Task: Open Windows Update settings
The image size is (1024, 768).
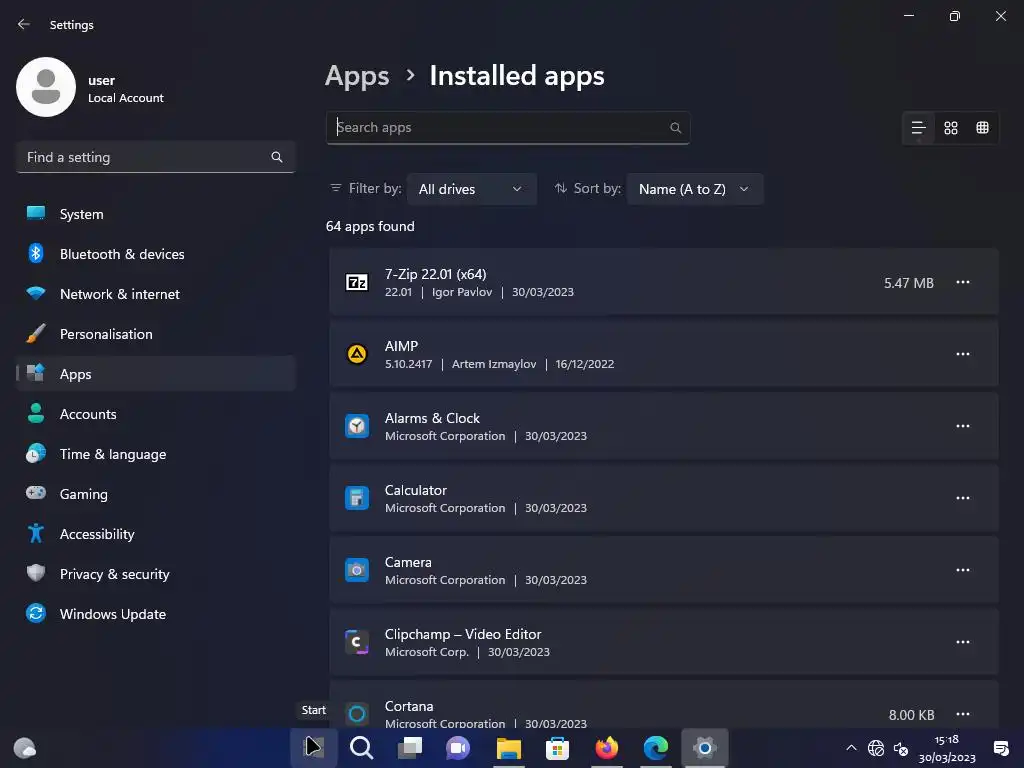Action: (155, 614)
